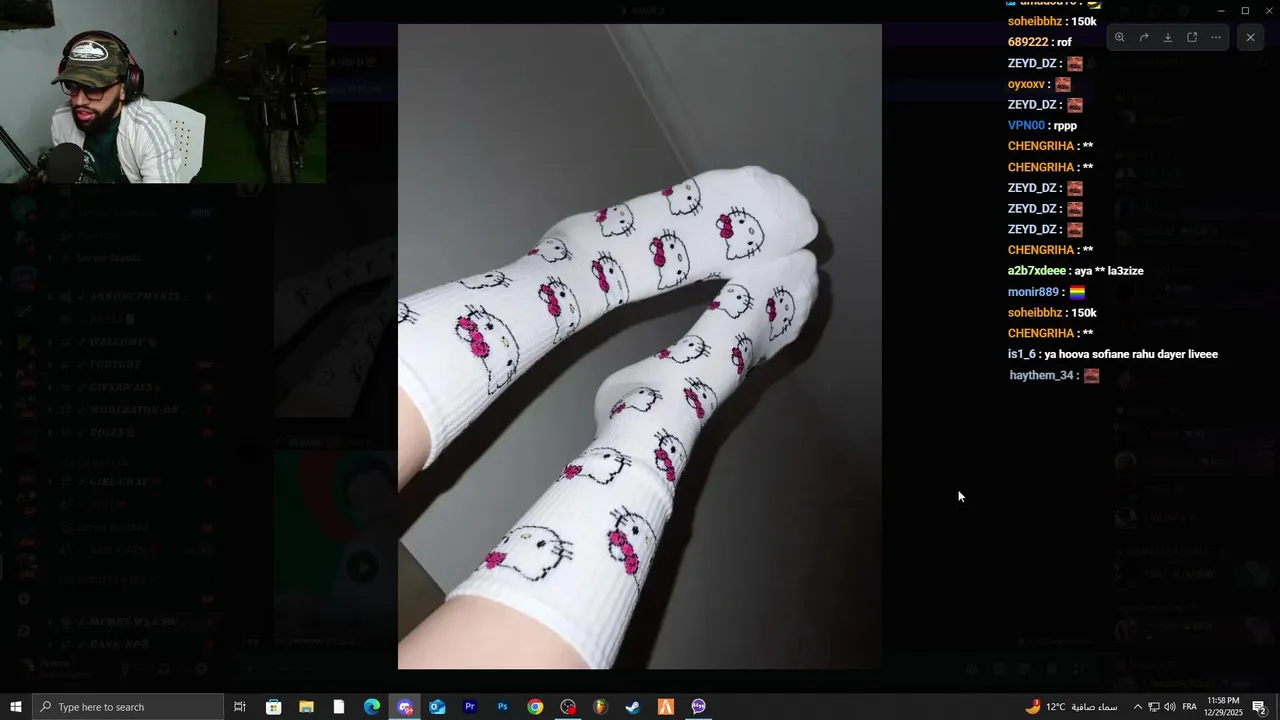
Task: Click chat message from a2b7xdeee
Action: (1076, 271)
